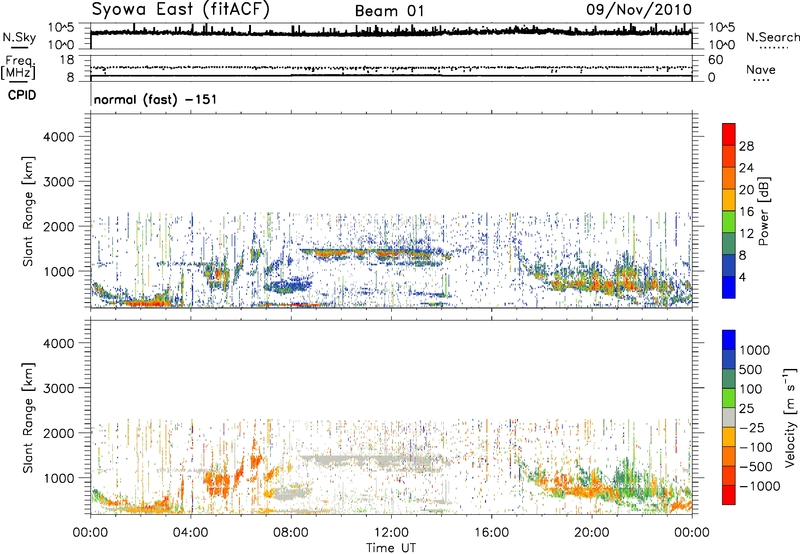Click the 'Beam 01' label

coord(389,11)
